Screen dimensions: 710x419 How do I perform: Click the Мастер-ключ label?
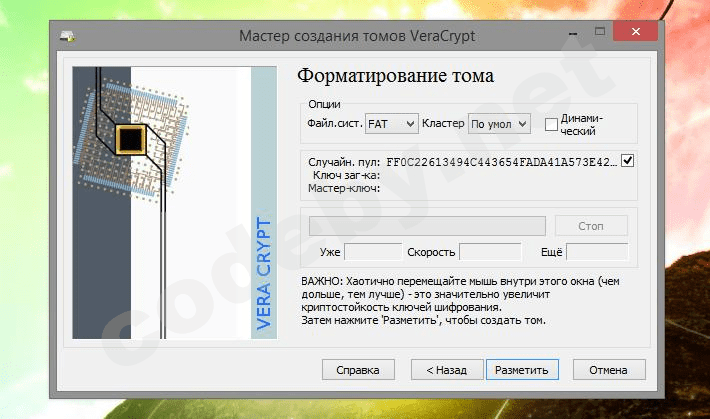344,188
